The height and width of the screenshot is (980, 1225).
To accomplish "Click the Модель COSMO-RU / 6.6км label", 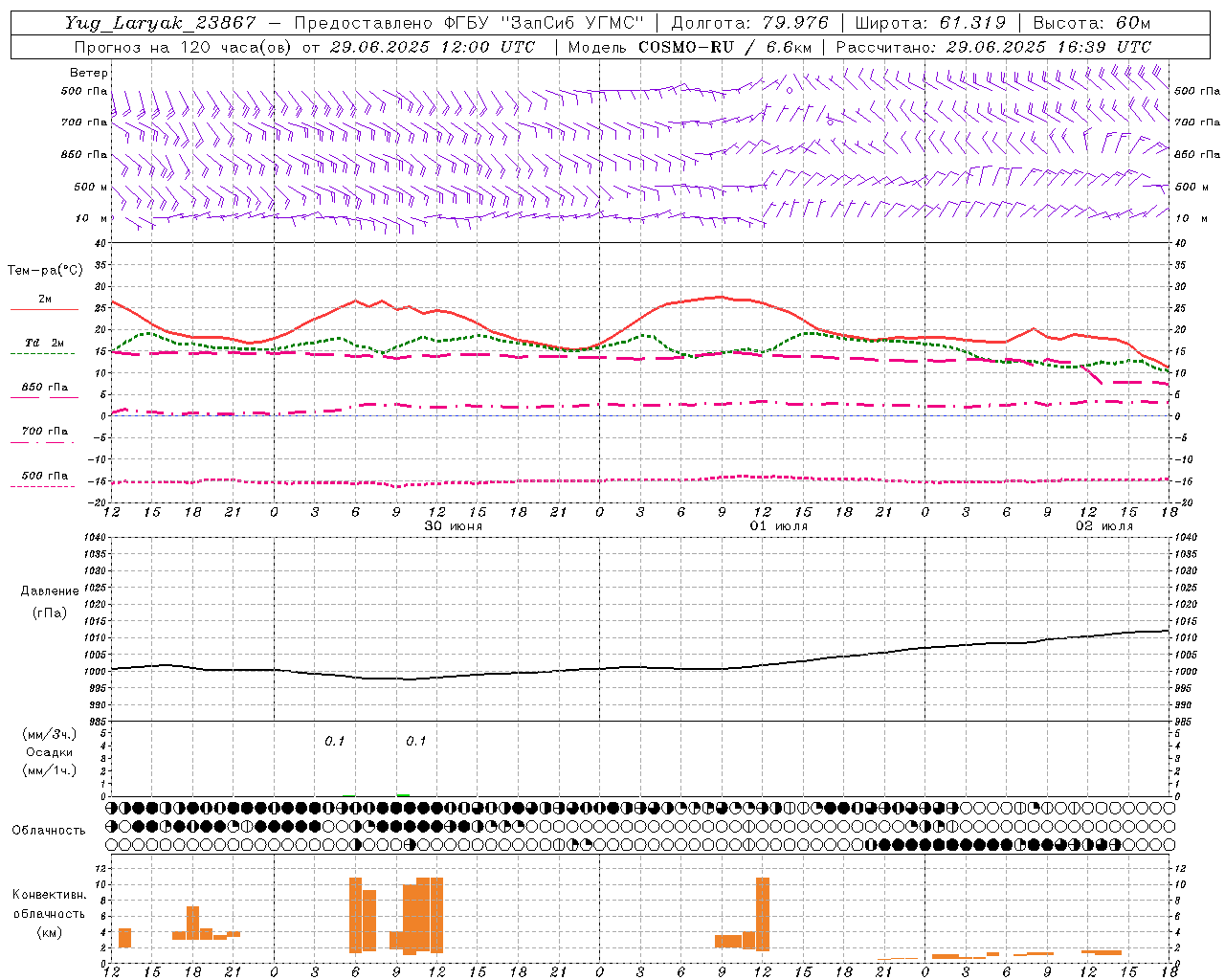I will (690, 47).
